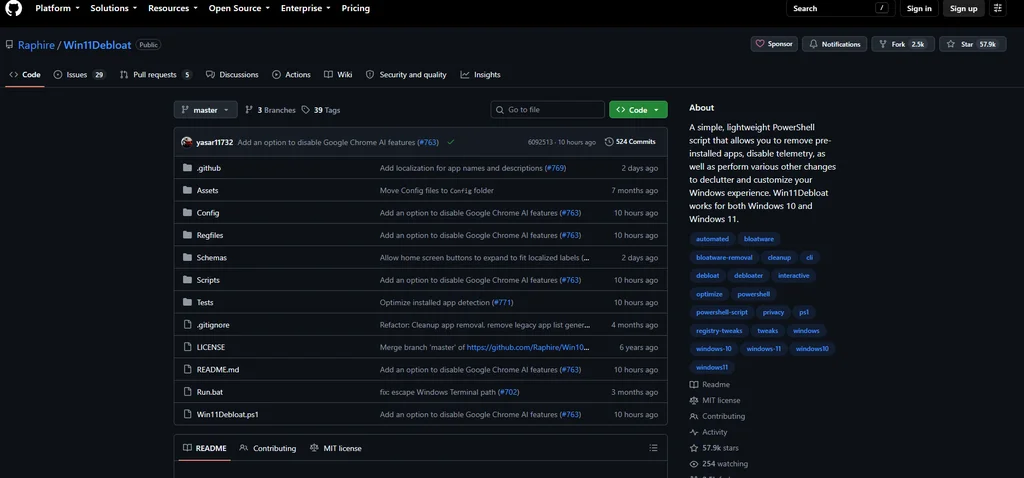Expand the Open Source menu
The width and height of the screenshot is (1024, 478).
(x=240, y=8)
